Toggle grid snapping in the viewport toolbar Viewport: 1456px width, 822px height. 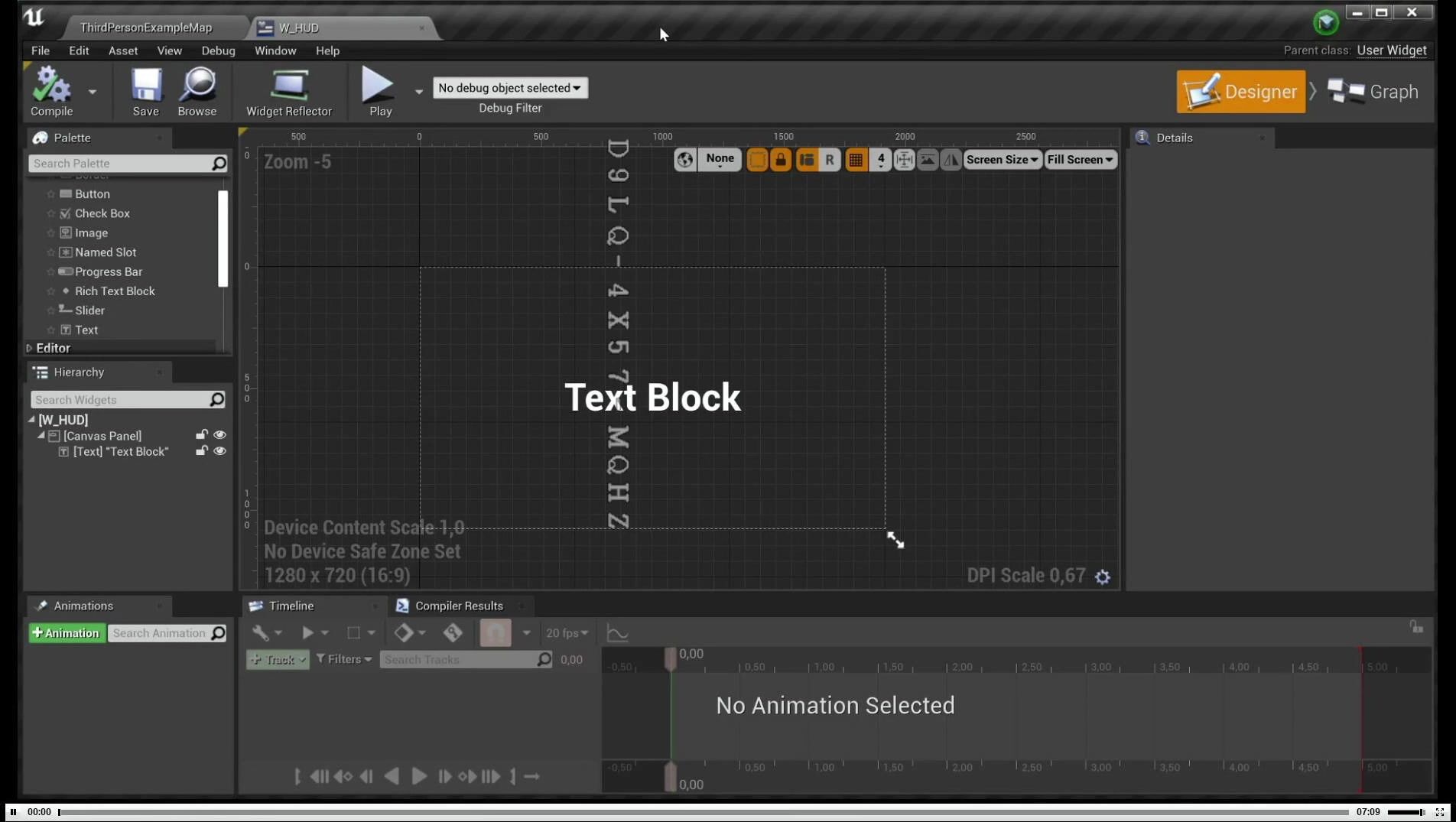(x=856, y=160)
